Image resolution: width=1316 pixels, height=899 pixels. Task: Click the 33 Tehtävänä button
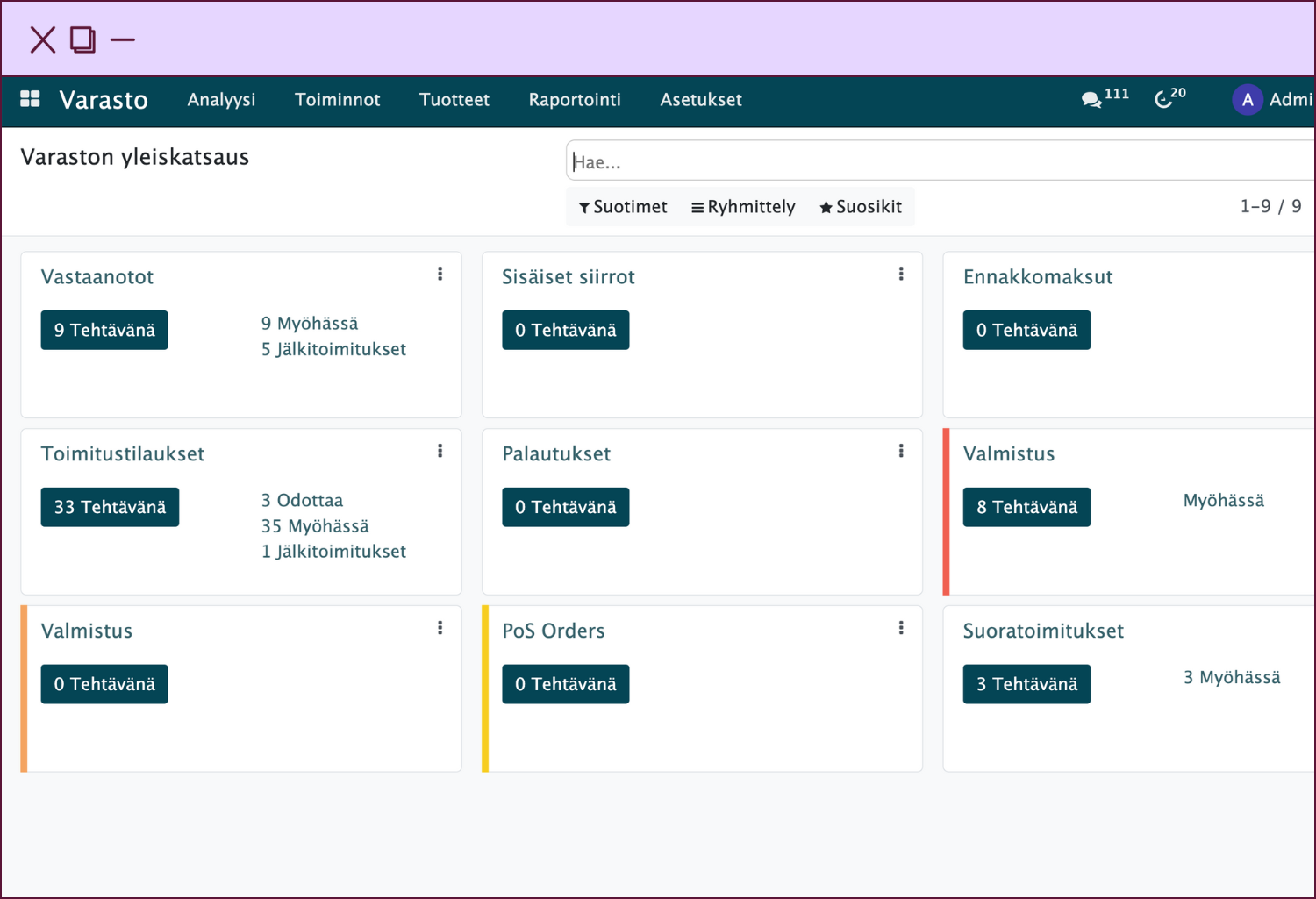tap(110, 508)
